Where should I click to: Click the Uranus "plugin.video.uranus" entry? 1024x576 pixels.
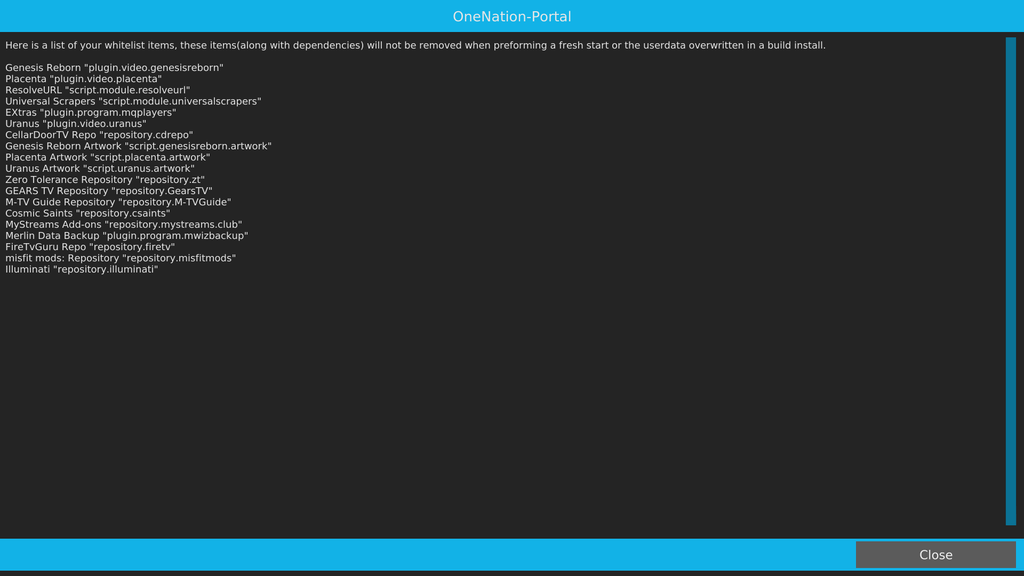click(76, 123)
